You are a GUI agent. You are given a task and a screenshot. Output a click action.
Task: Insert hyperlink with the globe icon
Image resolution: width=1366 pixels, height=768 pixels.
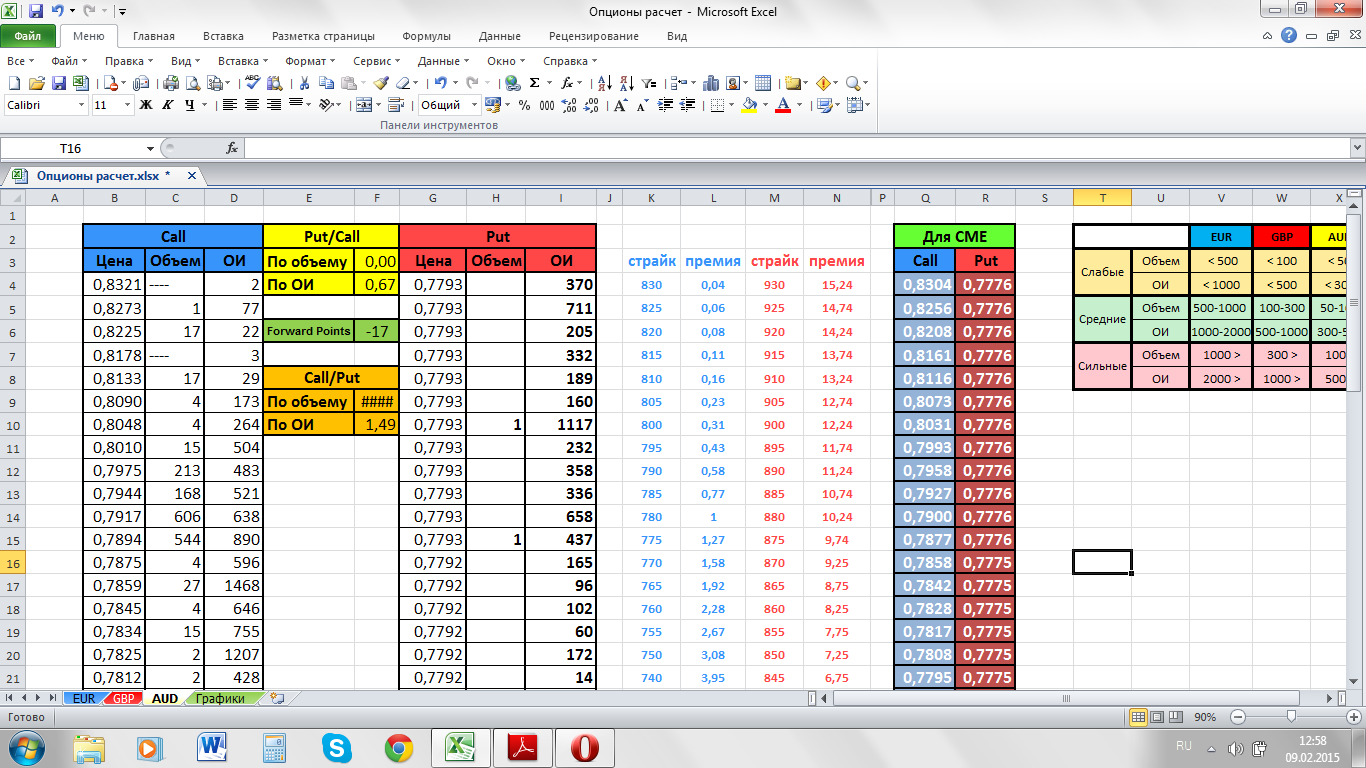point(512,84)
